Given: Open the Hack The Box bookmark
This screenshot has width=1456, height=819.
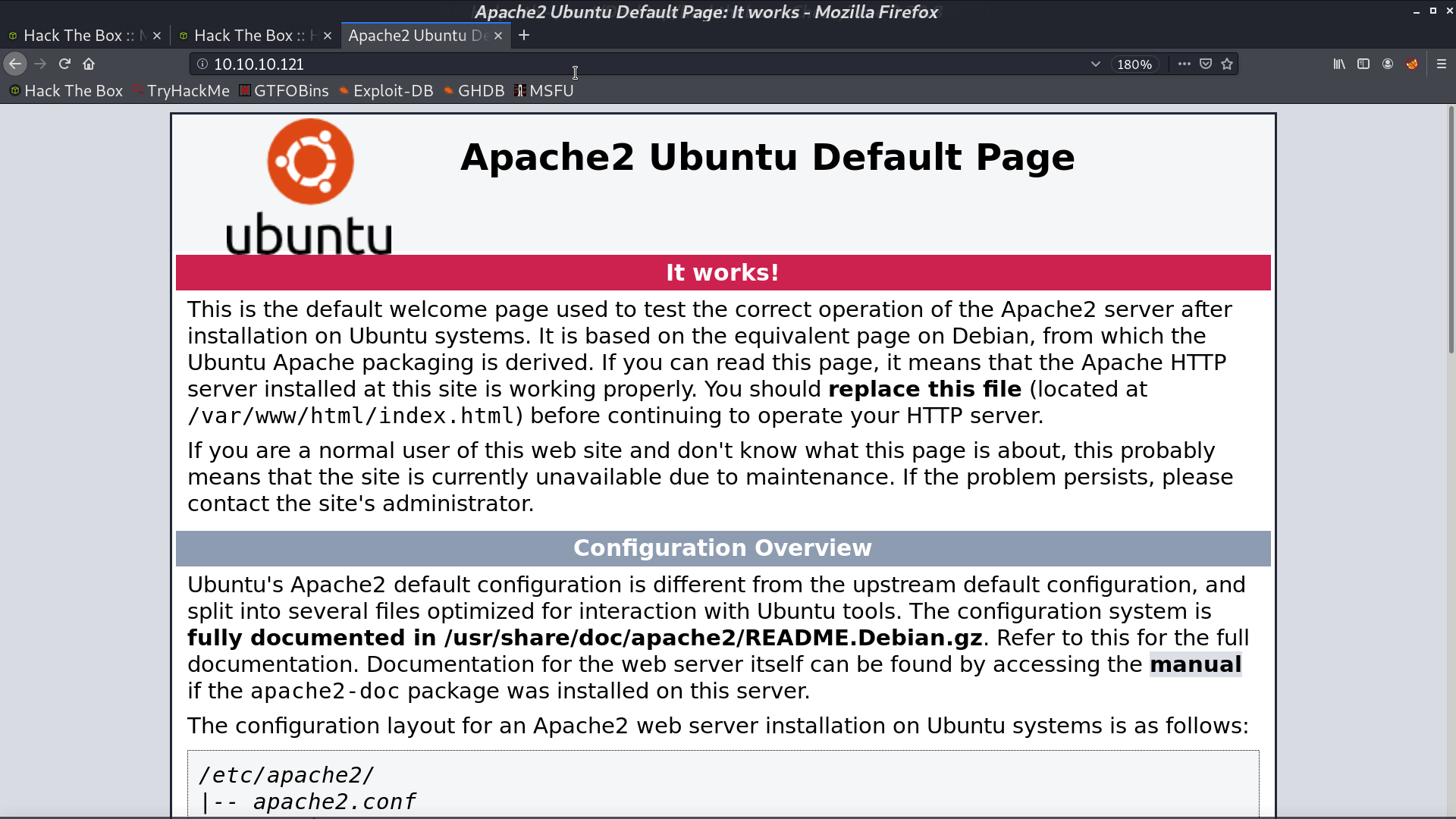Looking at the screenshot, I should [66, 91].
